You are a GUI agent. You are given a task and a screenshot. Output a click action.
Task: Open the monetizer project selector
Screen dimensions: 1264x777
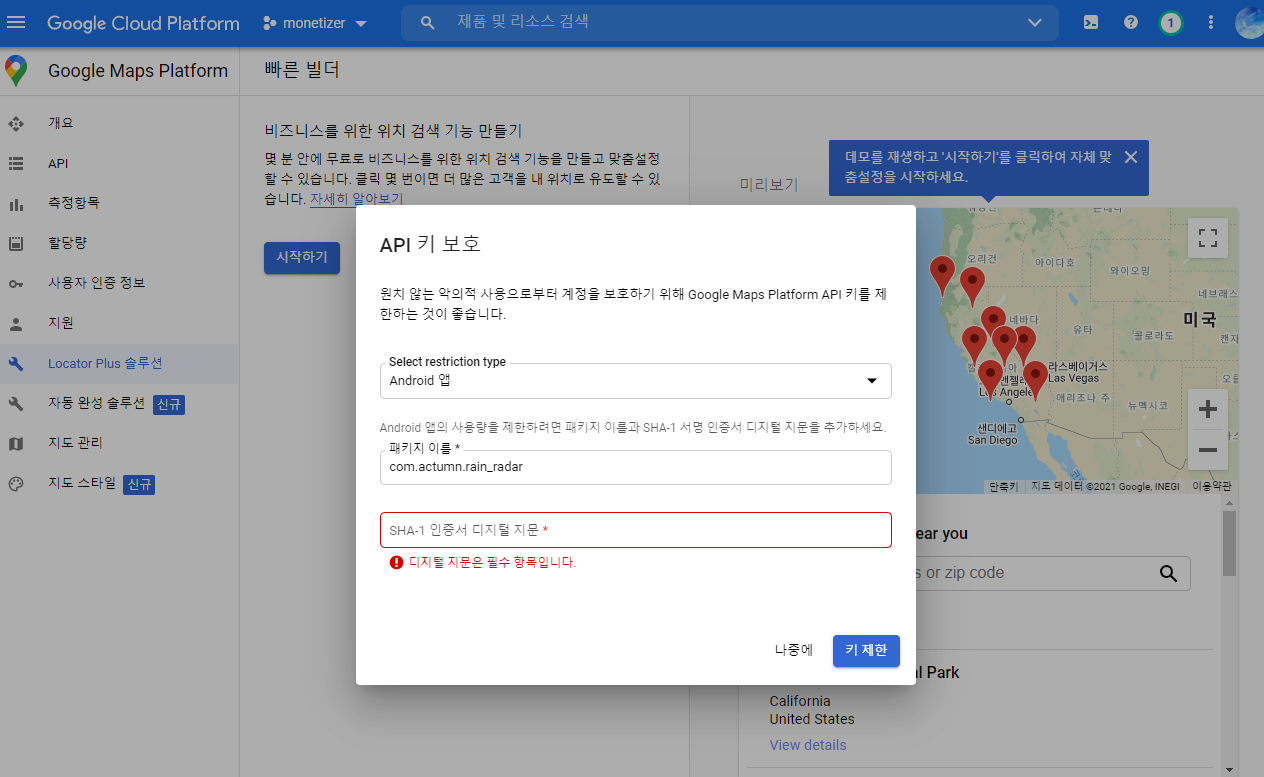(315, 23)
